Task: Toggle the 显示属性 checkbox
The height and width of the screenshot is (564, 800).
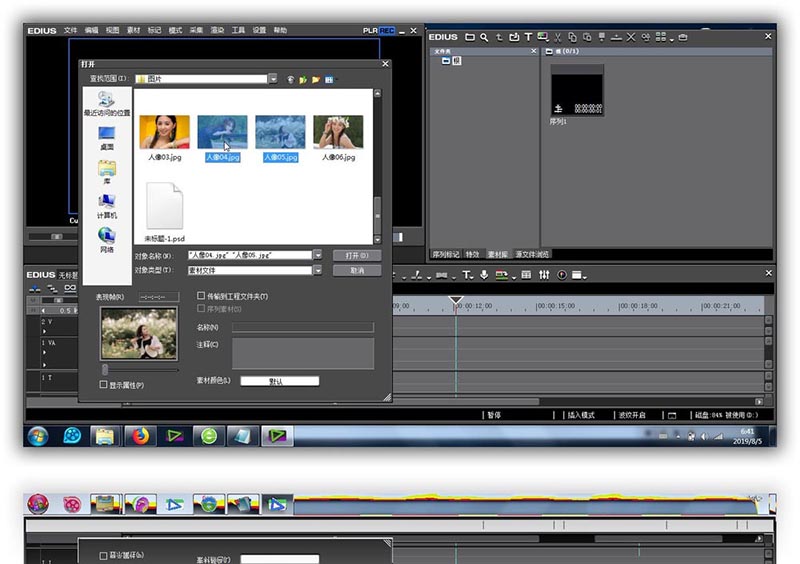Action: [x=104, y=385]
